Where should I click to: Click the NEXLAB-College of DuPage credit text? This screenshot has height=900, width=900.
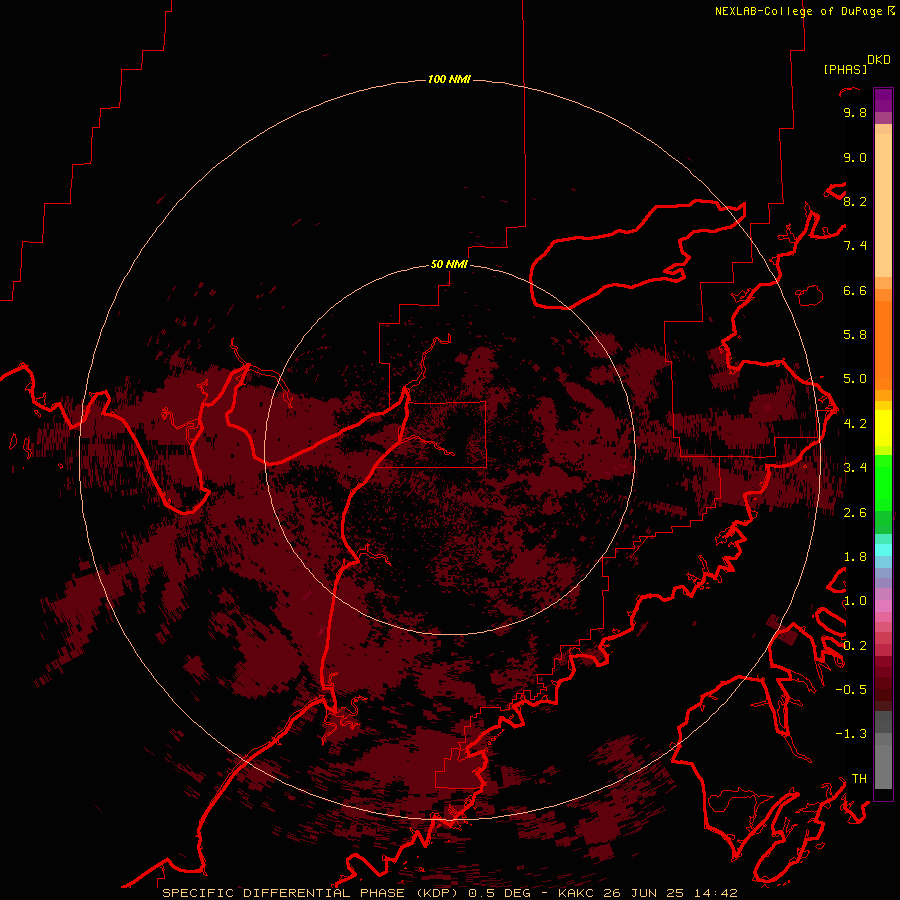point(800,11)
